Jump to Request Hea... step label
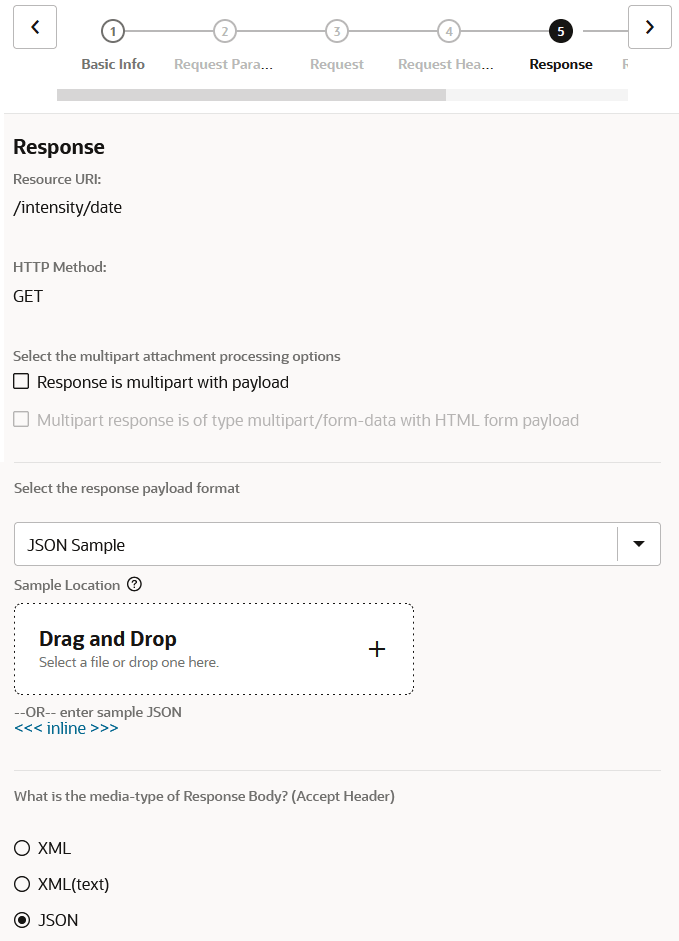This screenshot has height=941, width=679. pos(446,64)
